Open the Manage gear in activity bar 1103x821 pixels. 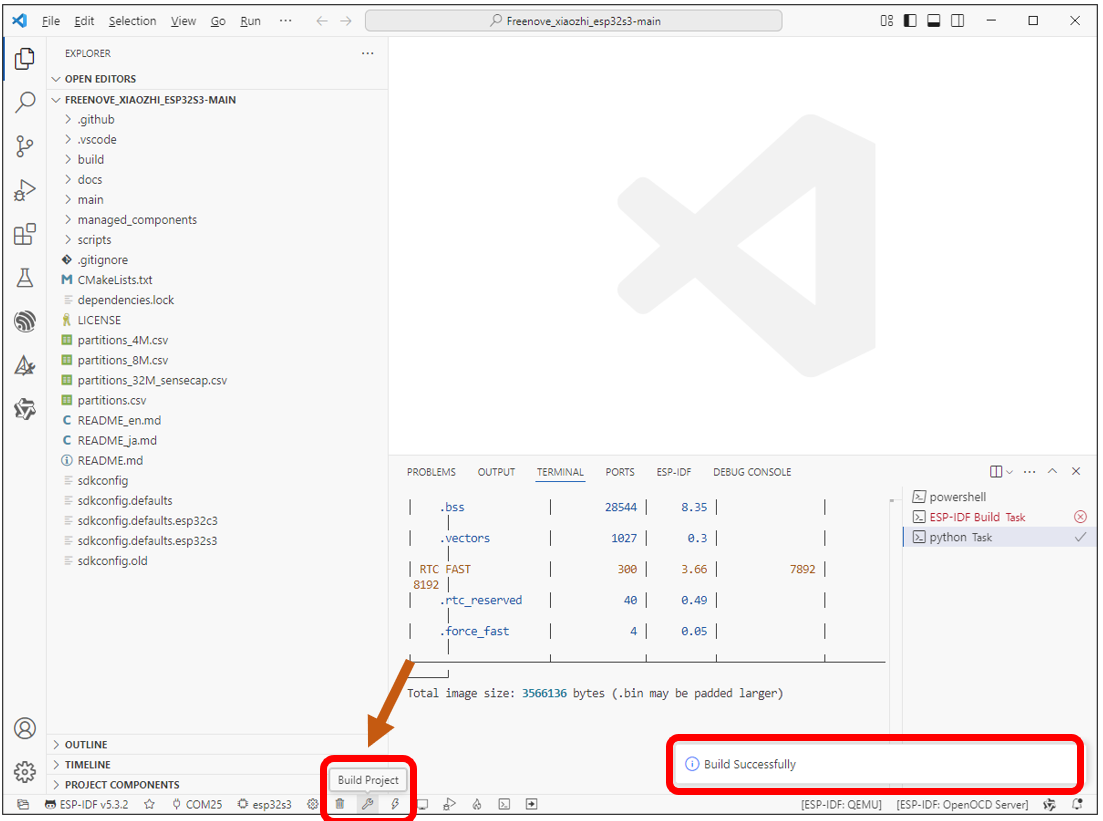tap(25, 772)
